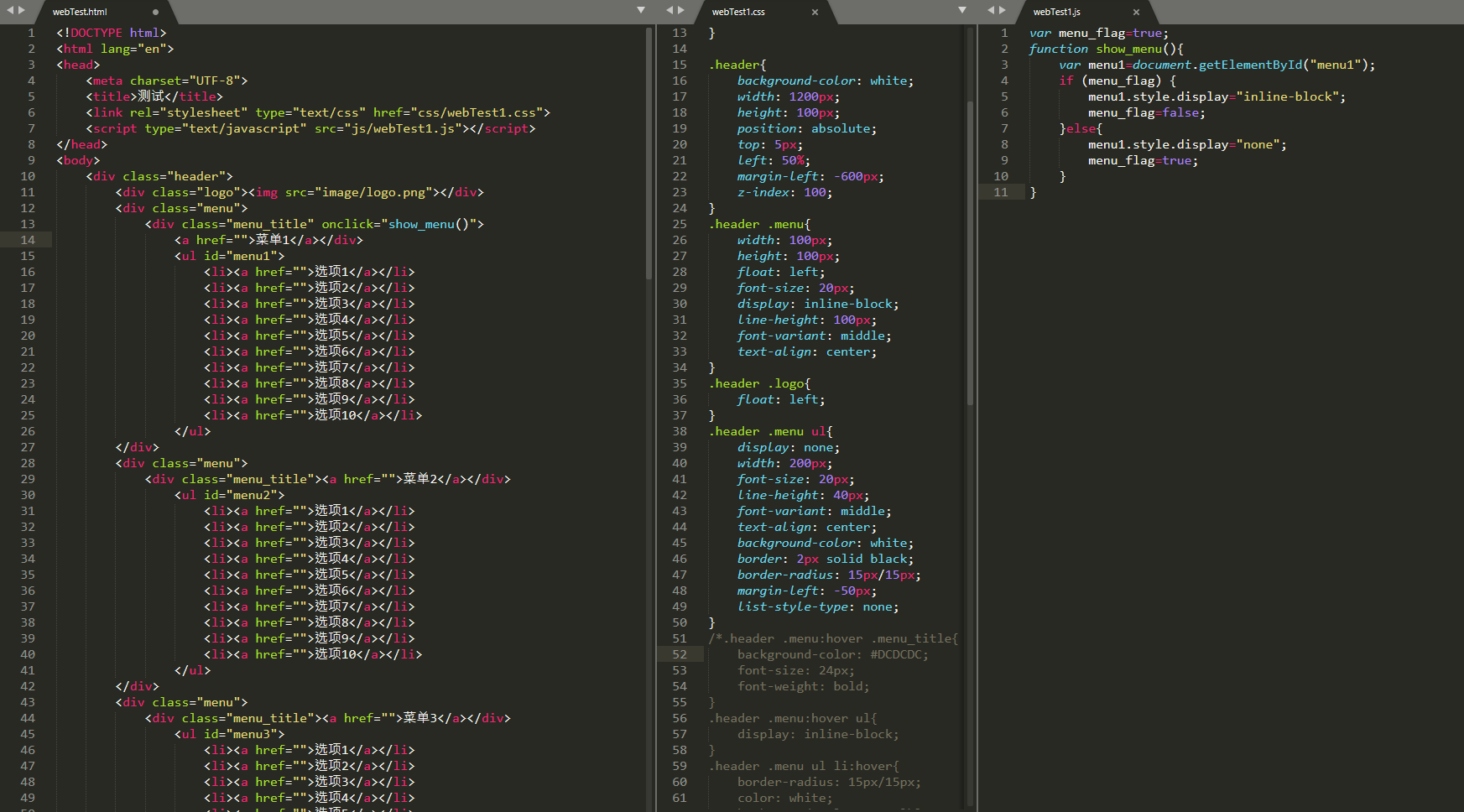The width and height of the screenshot is (1464, 812).
Task: Click the vertical scrollbar of the HTML pane
Action: point(649,153)
